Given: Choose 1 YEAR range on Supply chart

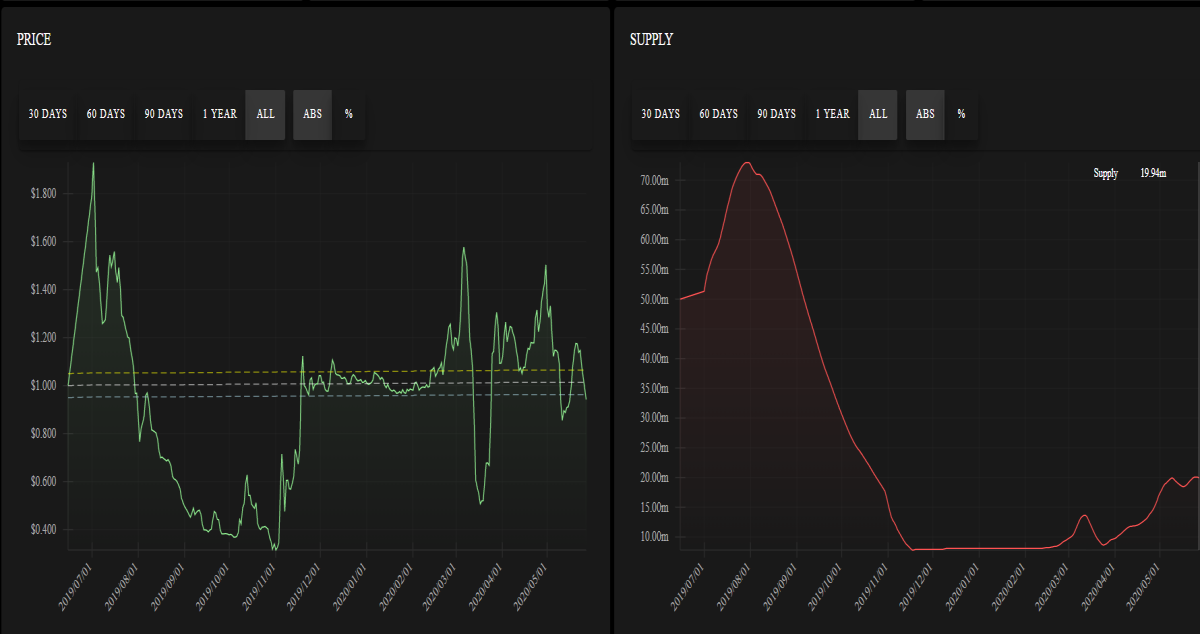Looking at the screenshot, I should point(833,114).
